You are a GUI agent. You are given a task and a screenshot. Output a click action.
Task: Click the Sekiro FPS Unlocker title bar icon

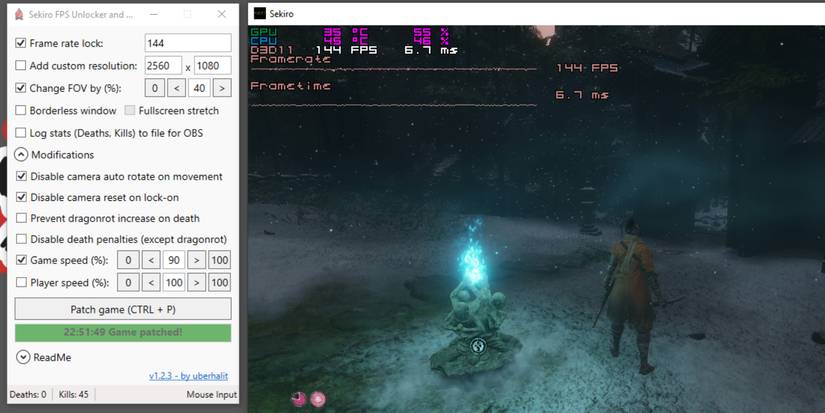pos(16,15)
